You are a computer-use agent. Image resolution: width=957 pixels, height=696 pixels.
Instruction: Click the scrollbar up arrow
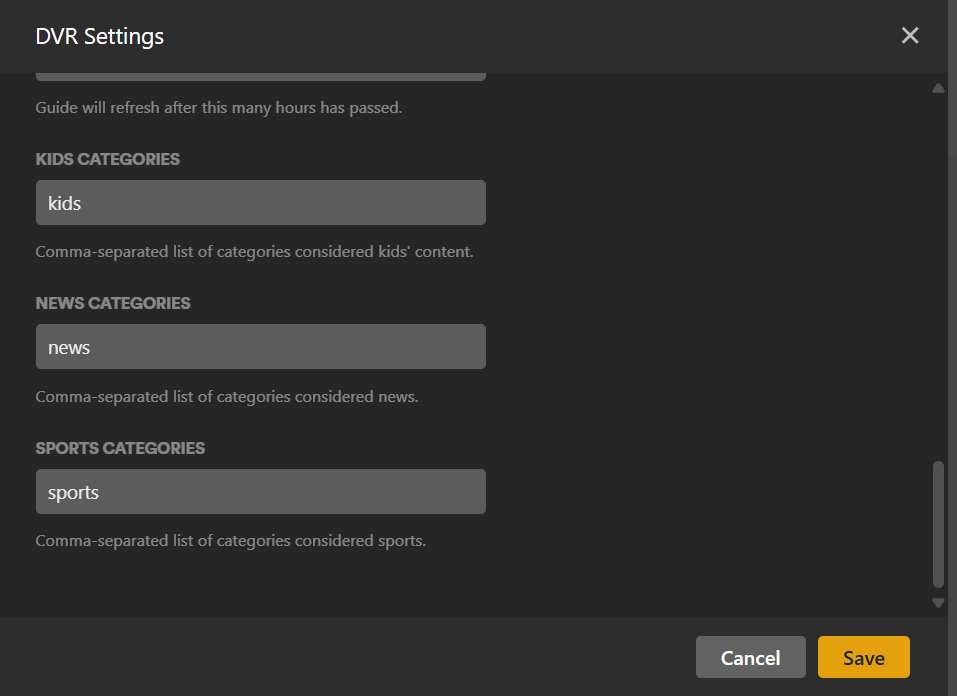pyautogui.click(x=938, y=88)
